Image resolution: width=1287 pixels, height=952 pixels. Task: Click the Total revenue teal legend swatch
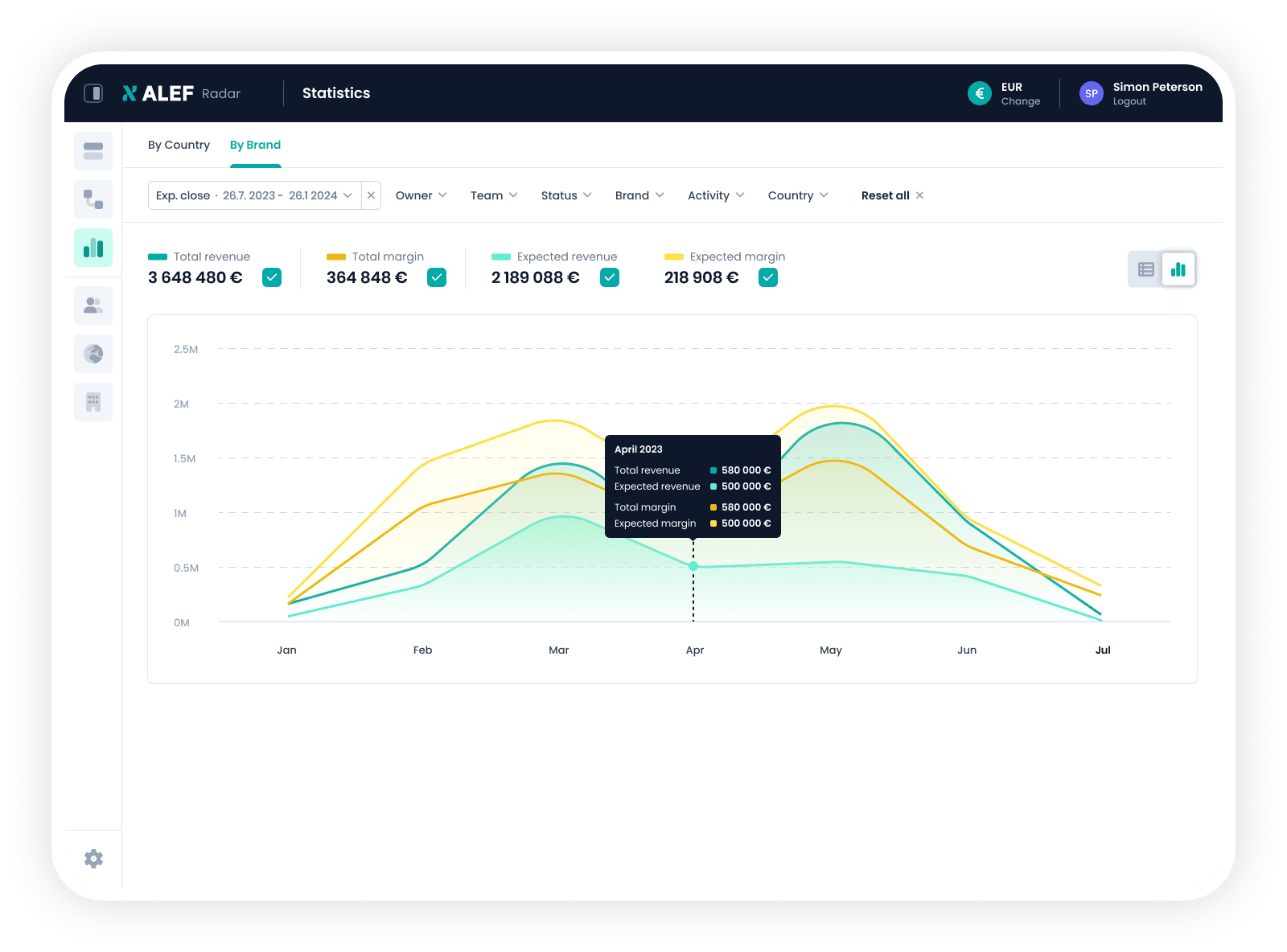click(158, 257)
